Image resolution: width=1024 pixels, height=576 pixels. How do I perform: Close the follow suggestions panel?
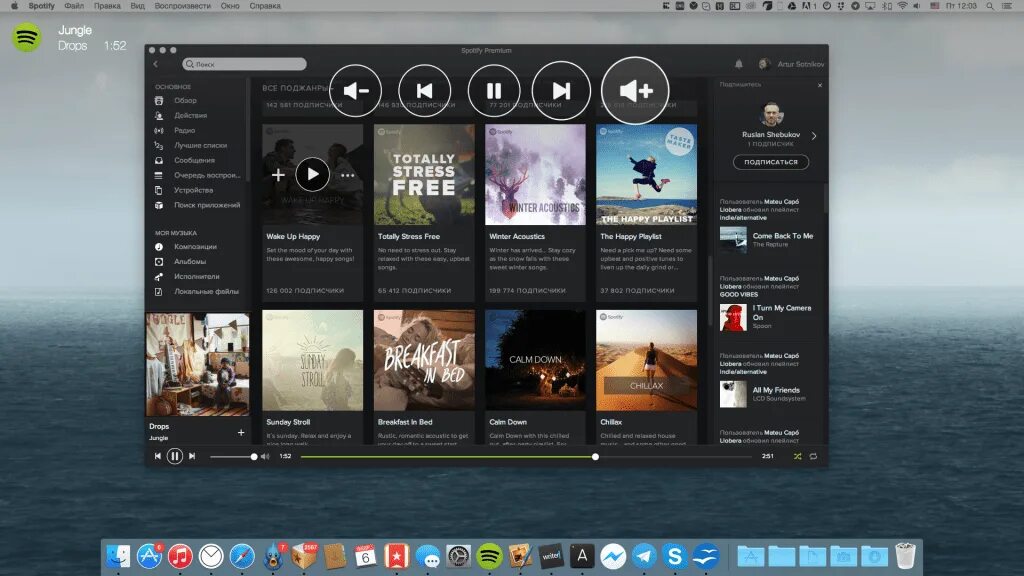(820, 85)
